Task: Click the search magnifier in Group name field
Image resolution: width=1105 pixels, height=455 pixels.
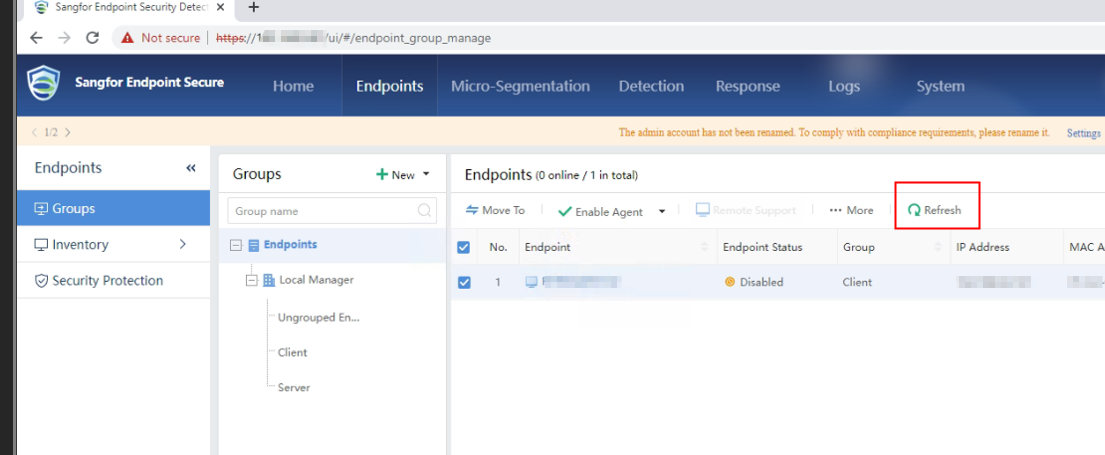Action: pyautogui.click(x=425, y=211)
